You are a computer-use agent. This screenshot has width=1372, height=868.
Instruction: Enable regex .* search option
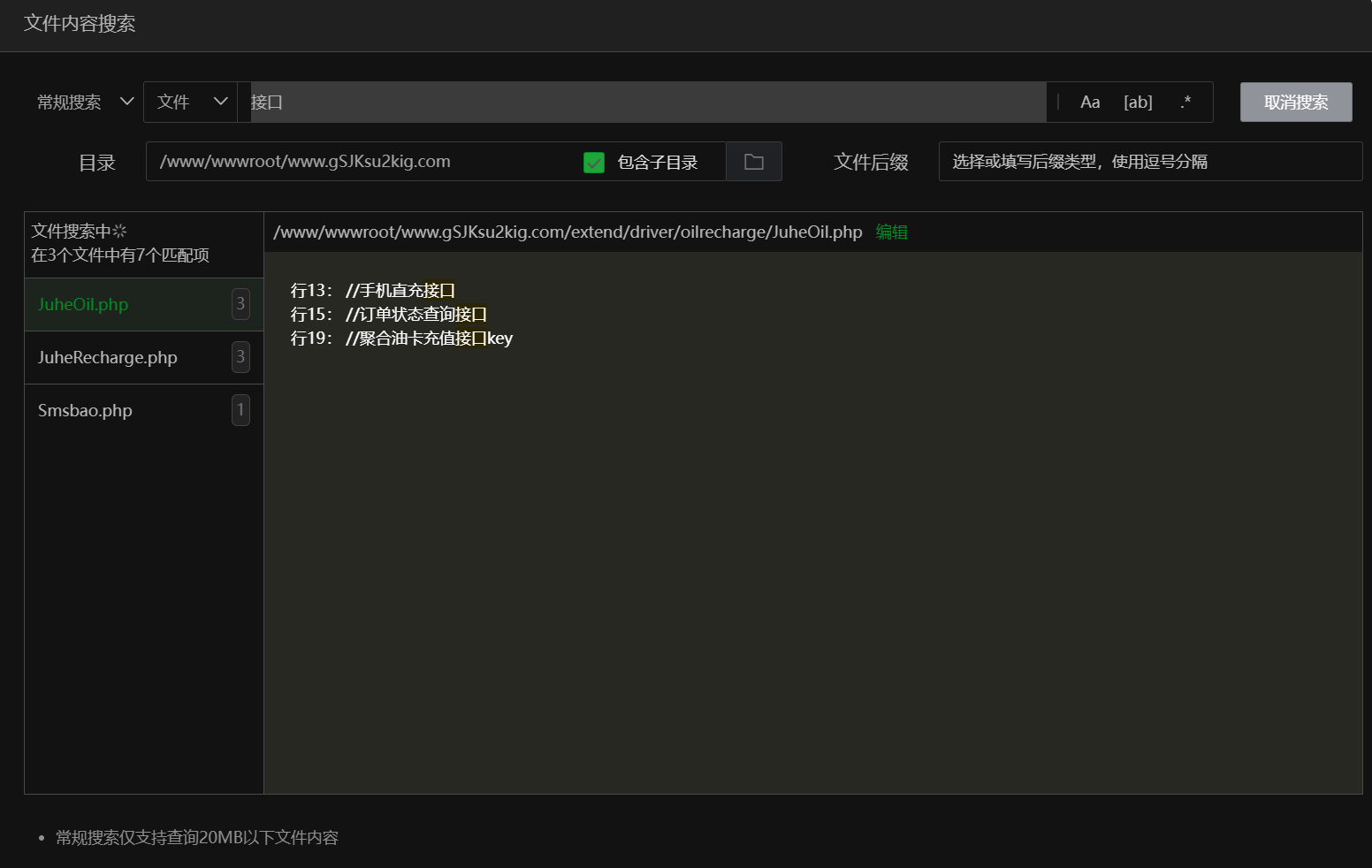(x=1185, y=103)
